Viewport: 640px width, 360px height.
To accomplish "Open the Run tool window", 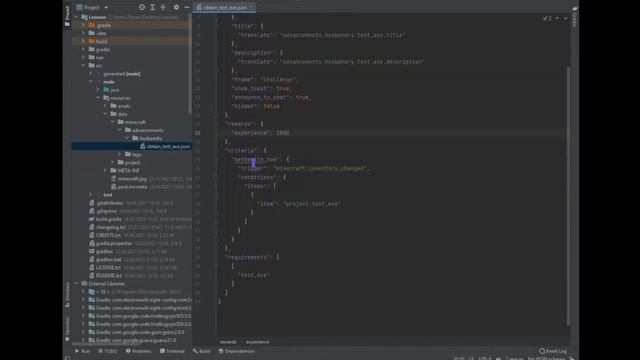I will (x=82, y=351).
